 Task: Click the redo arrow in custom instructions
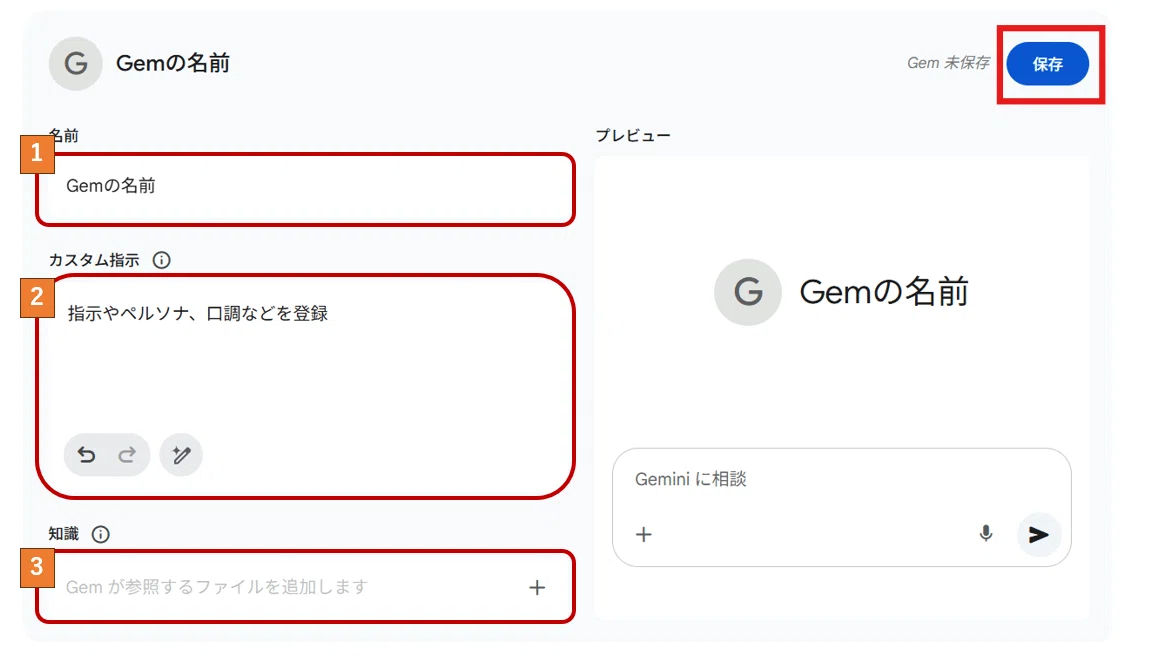pos(127,455)
